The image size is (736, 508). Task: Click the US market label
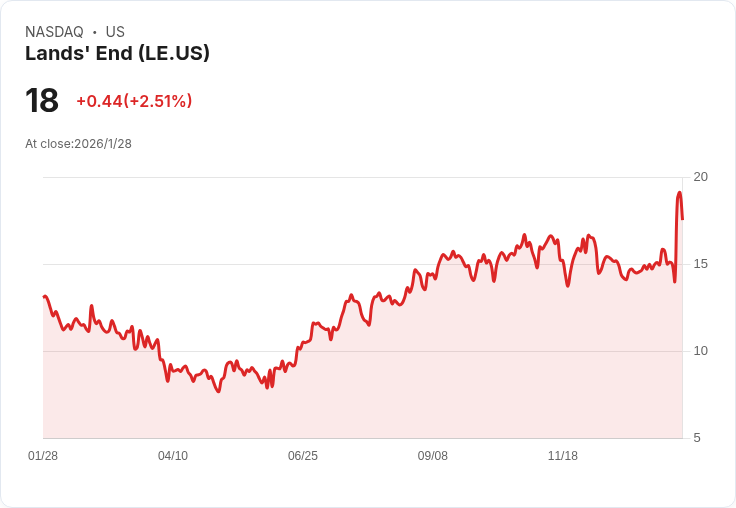coord(115,32)
